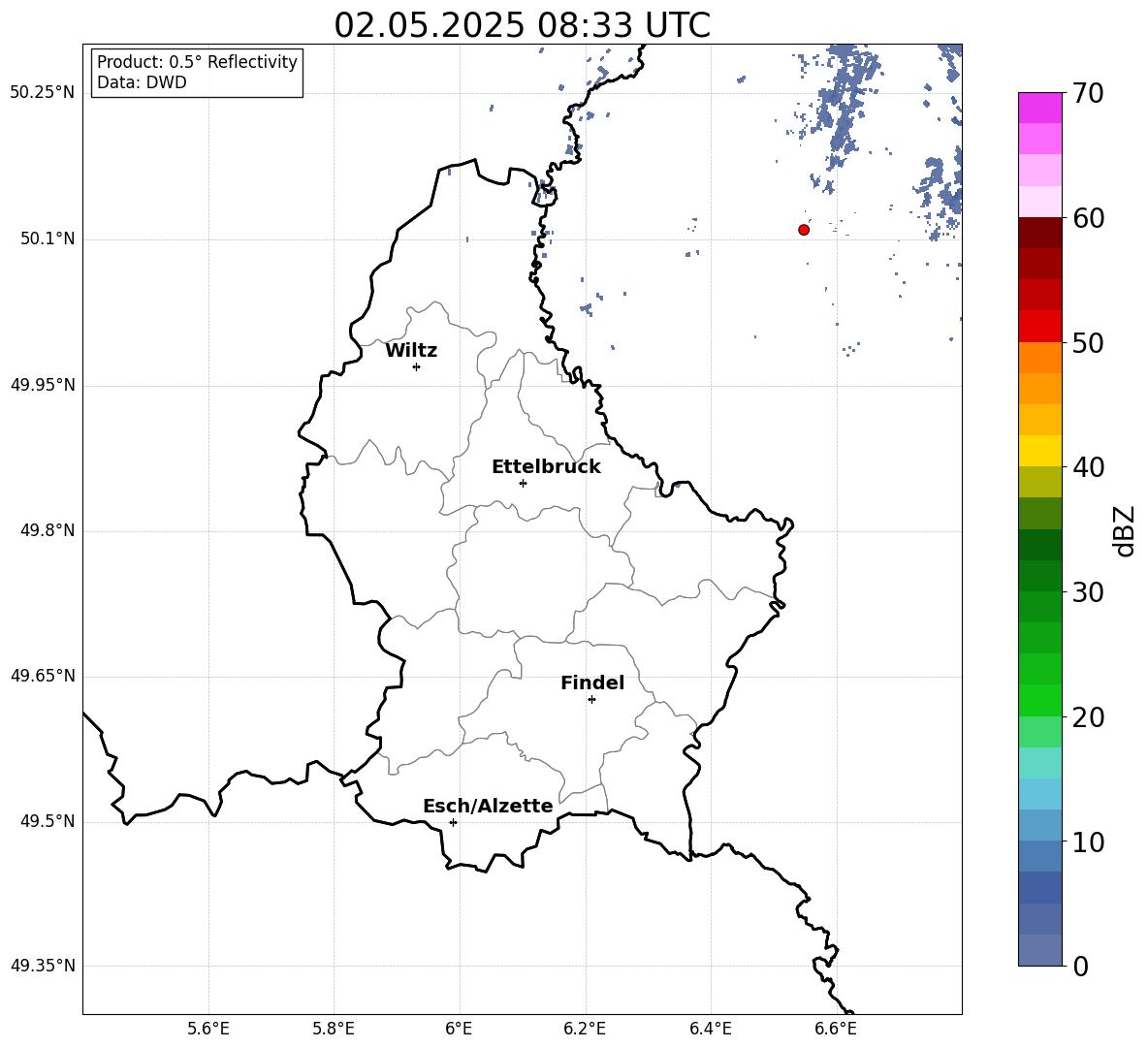This screenshot has width=1148, height=1048.
Task: Click the colorbar tick label 40
Action: tap(1087, 467)
